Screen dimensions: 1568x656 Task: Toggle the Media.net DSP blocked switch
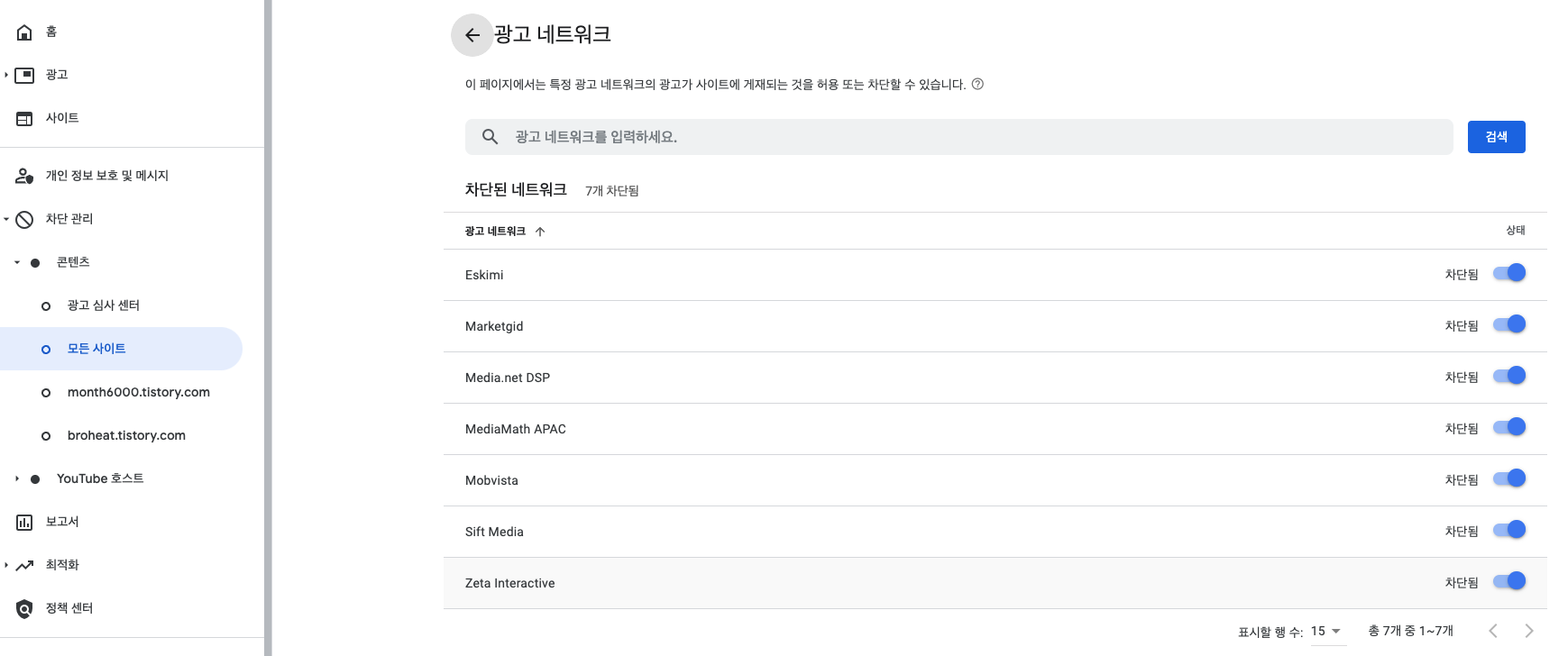1508,376
